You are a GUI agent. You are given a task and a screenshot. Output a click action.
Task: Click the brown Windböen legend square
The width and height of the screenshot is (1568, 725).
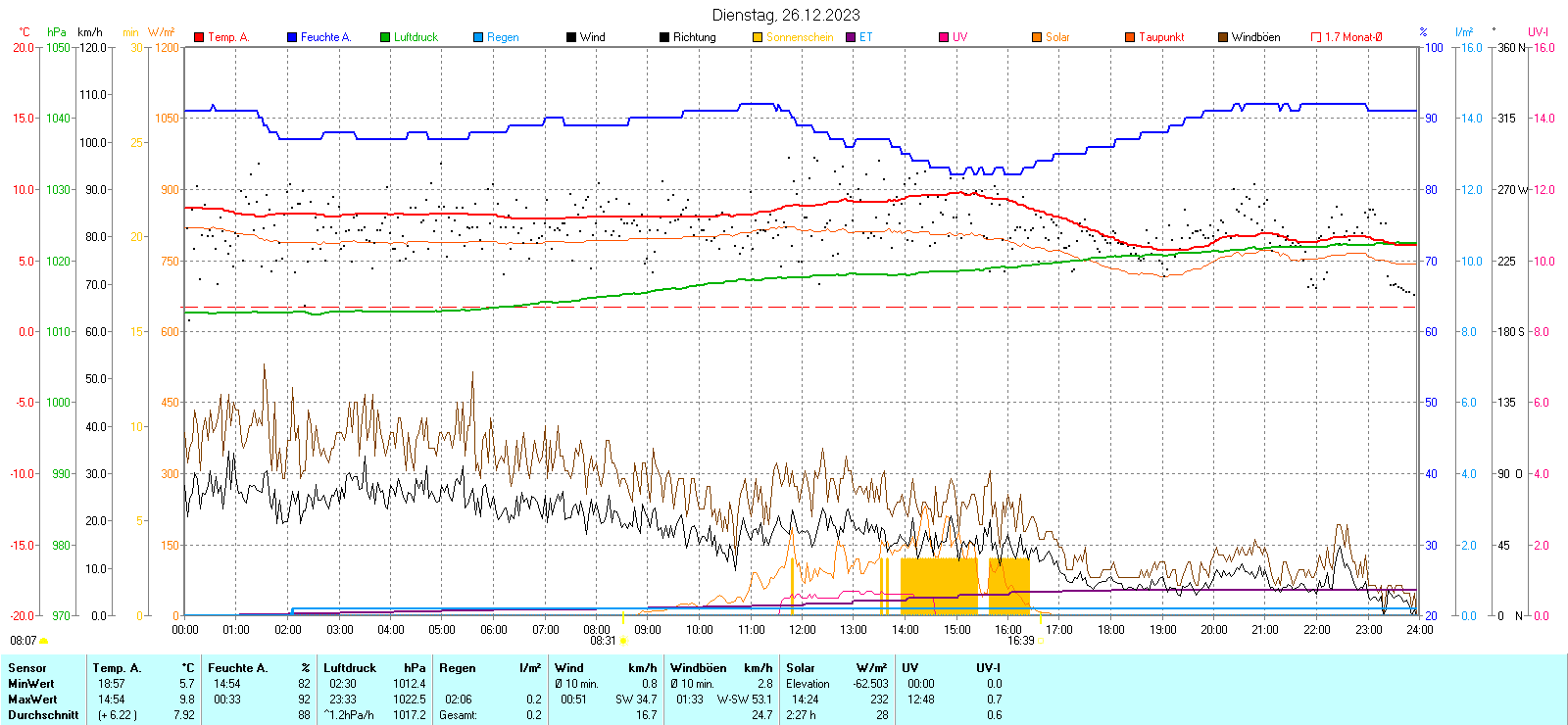click(x=1223, y=37)
